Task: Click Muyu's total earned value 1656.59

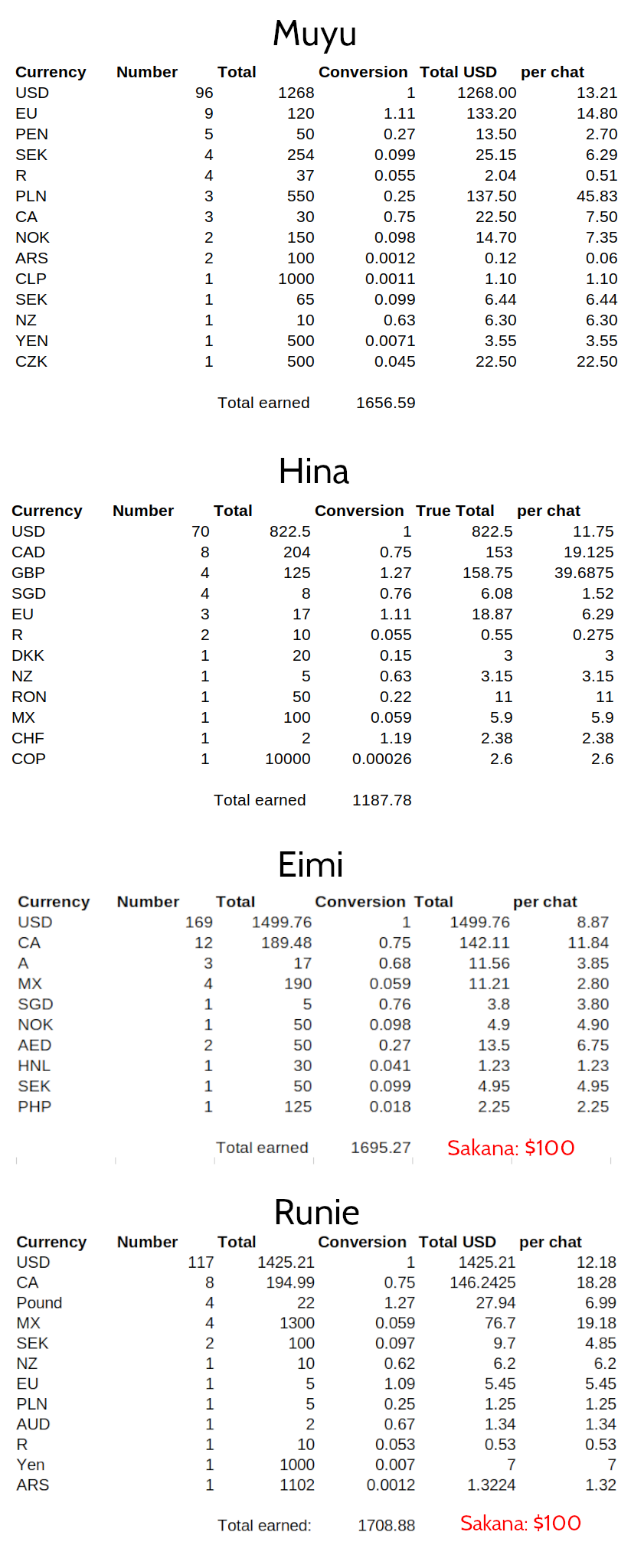Action: click(386, 403)
